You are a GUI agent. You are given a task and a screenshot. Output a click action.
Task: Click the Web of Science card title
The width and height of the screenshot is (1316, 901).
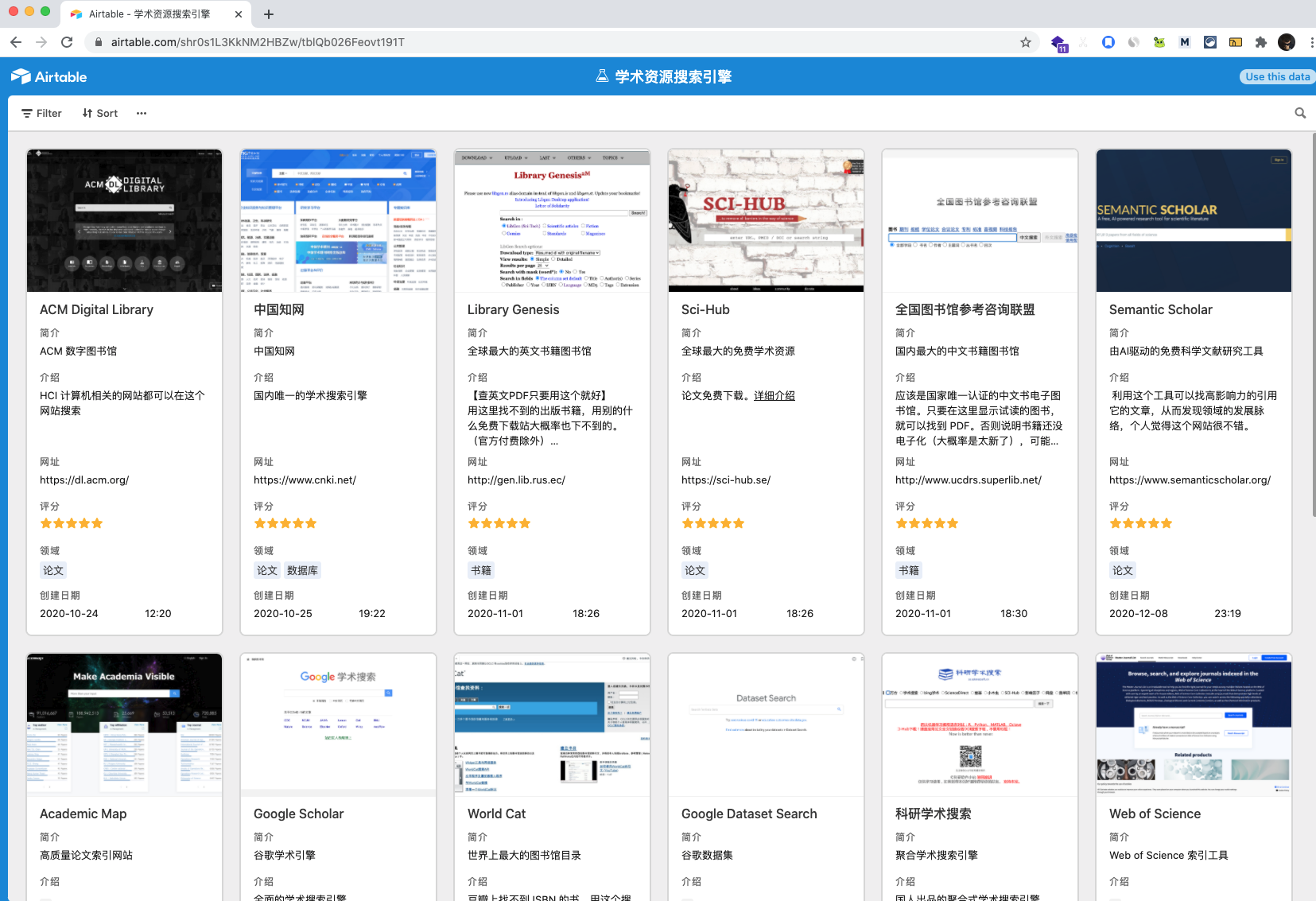tap(1155, 814)
